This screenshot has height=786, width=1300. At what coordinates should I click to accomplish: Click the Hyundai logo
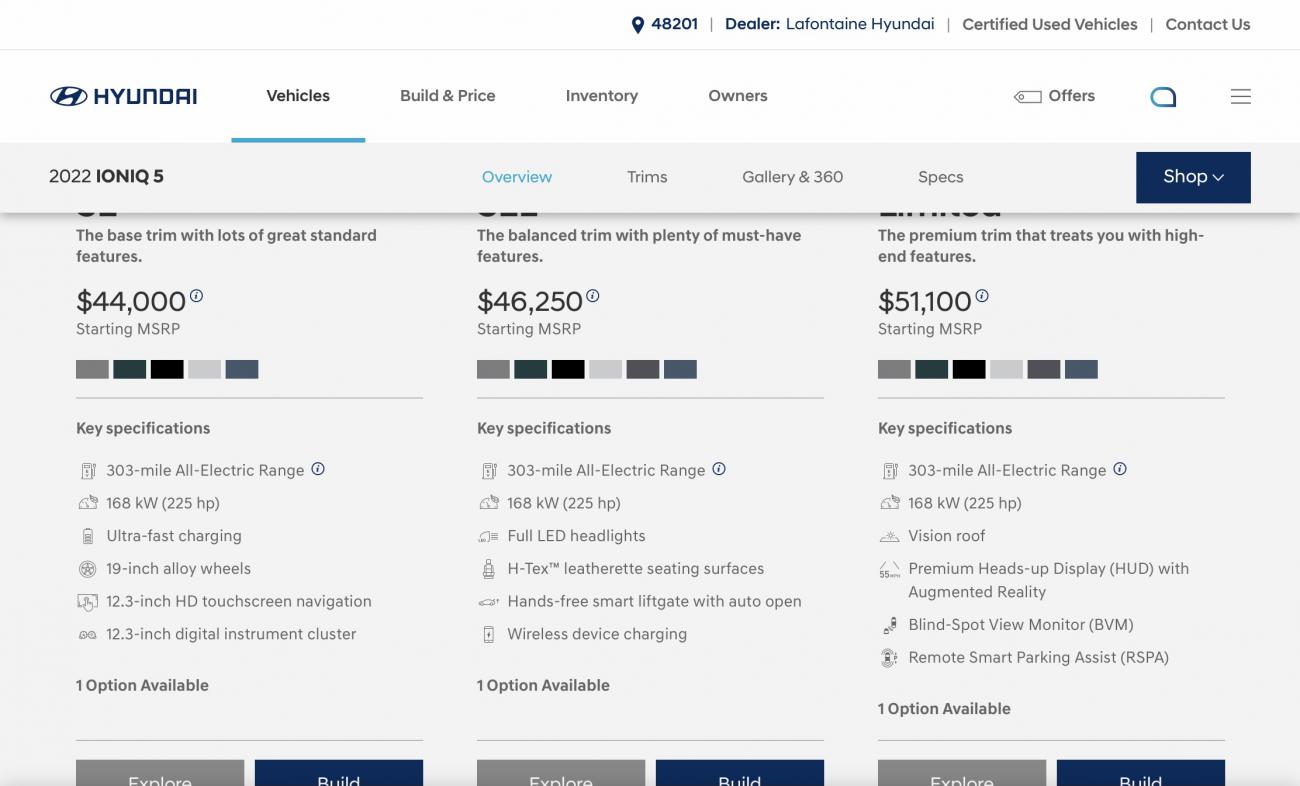click(x=123, y=96)
